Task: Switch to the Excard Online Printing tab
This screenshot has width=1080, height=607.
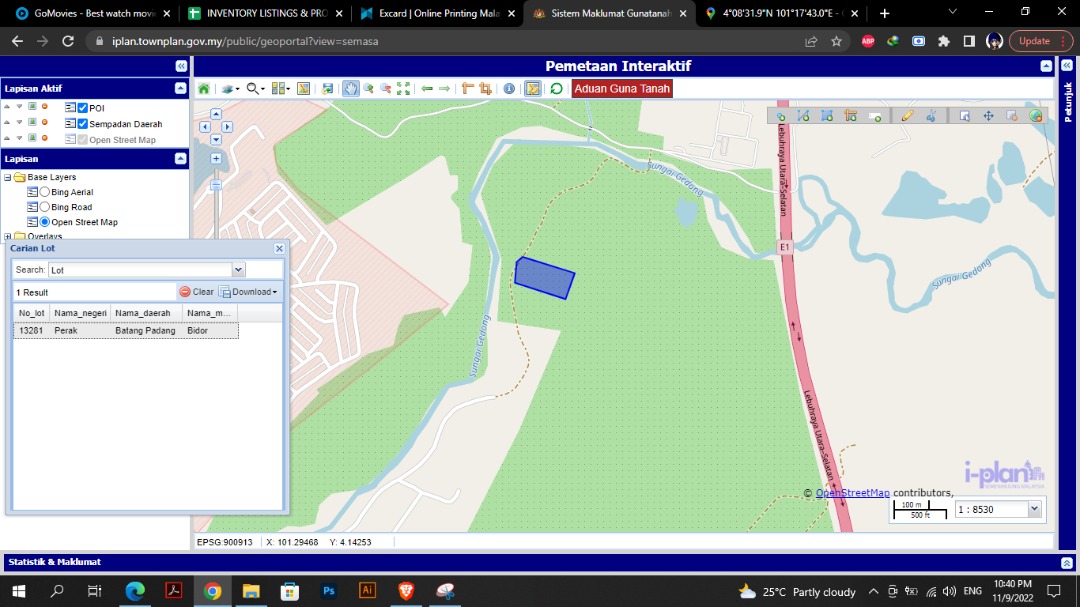Action: [436, 13]
